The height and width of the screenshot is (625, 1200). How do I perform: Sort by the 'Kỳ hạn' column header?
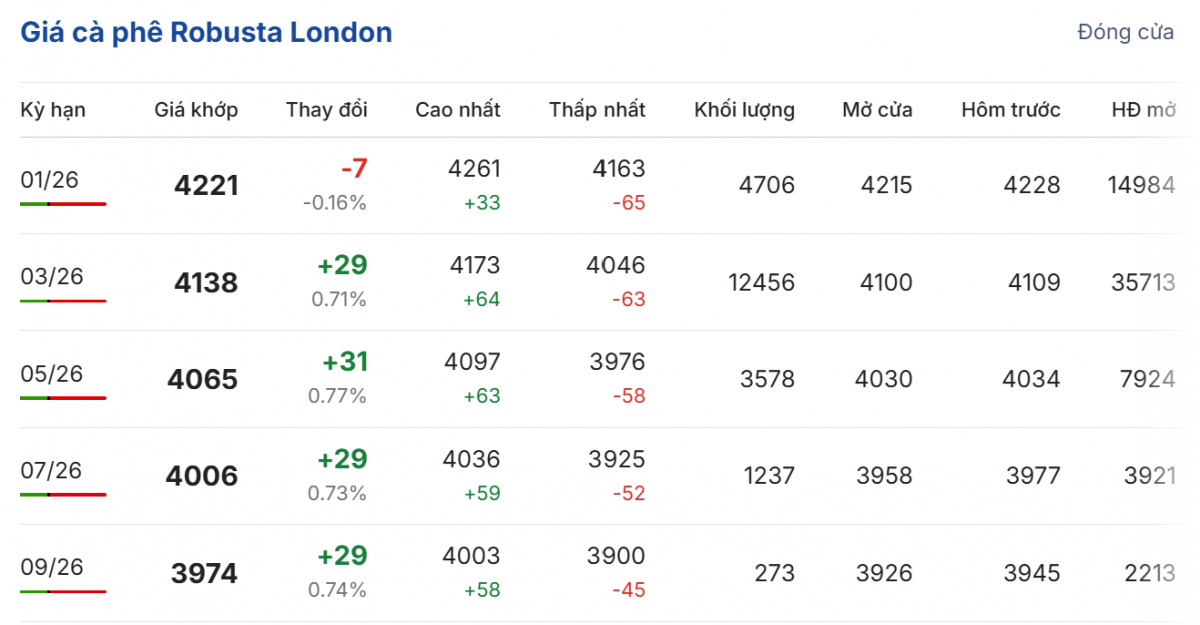click(x=53, y=110)
